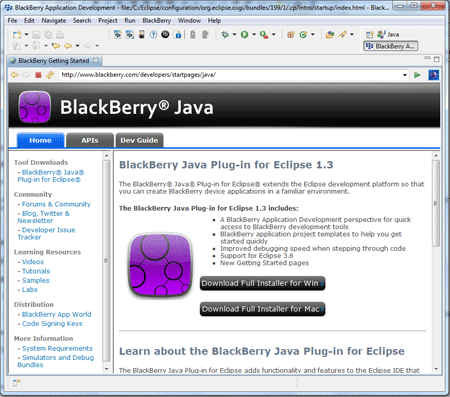Click the green Go to URL arrow

417,75
